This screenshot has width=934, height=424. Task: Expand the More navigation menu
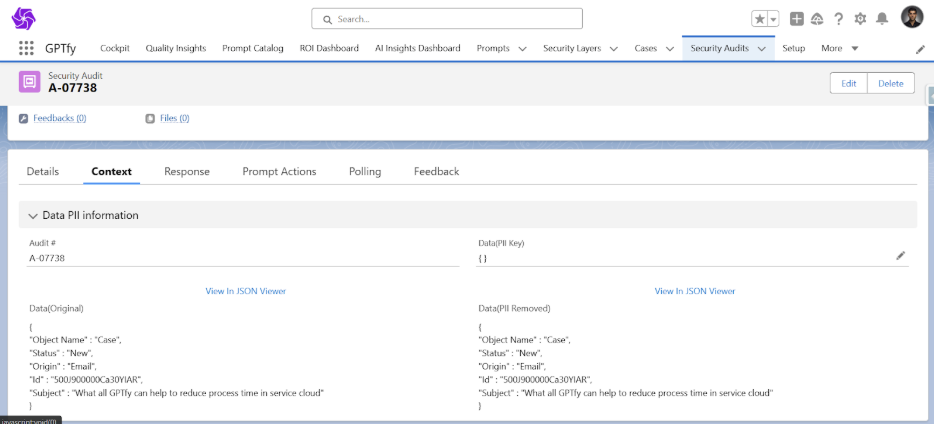[840, 48]
